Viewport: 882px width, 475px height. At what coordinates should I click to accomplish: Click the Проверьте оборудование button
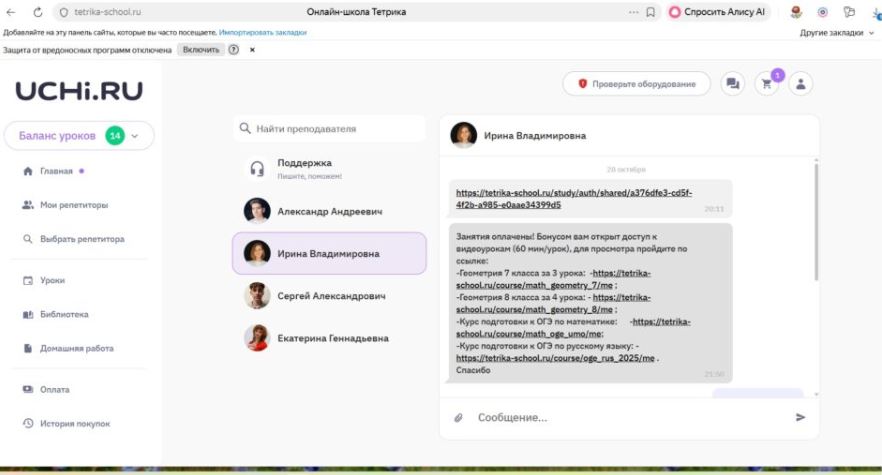pos(636,84)
